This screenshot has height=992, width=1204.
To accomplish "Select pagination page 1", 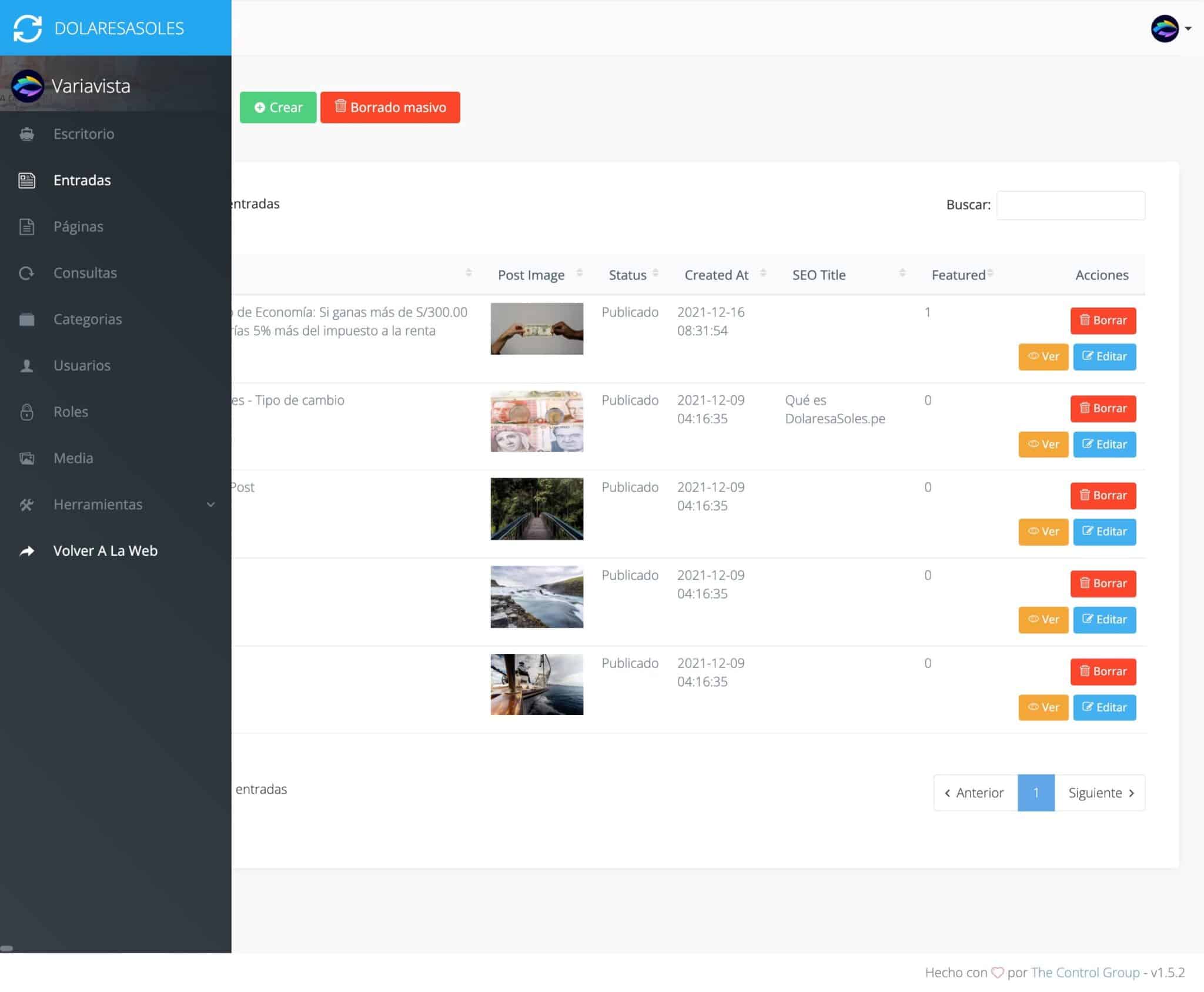I will [1036, 793].
